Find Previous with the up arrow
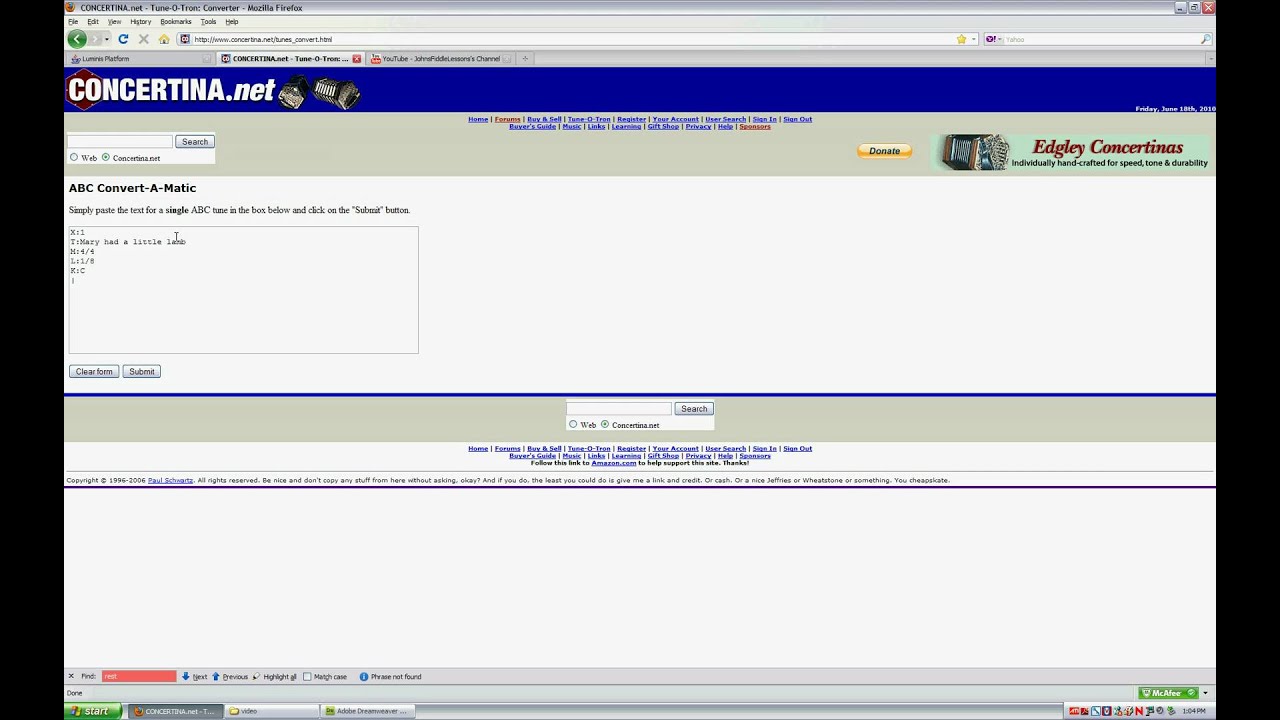 [230, 676]
